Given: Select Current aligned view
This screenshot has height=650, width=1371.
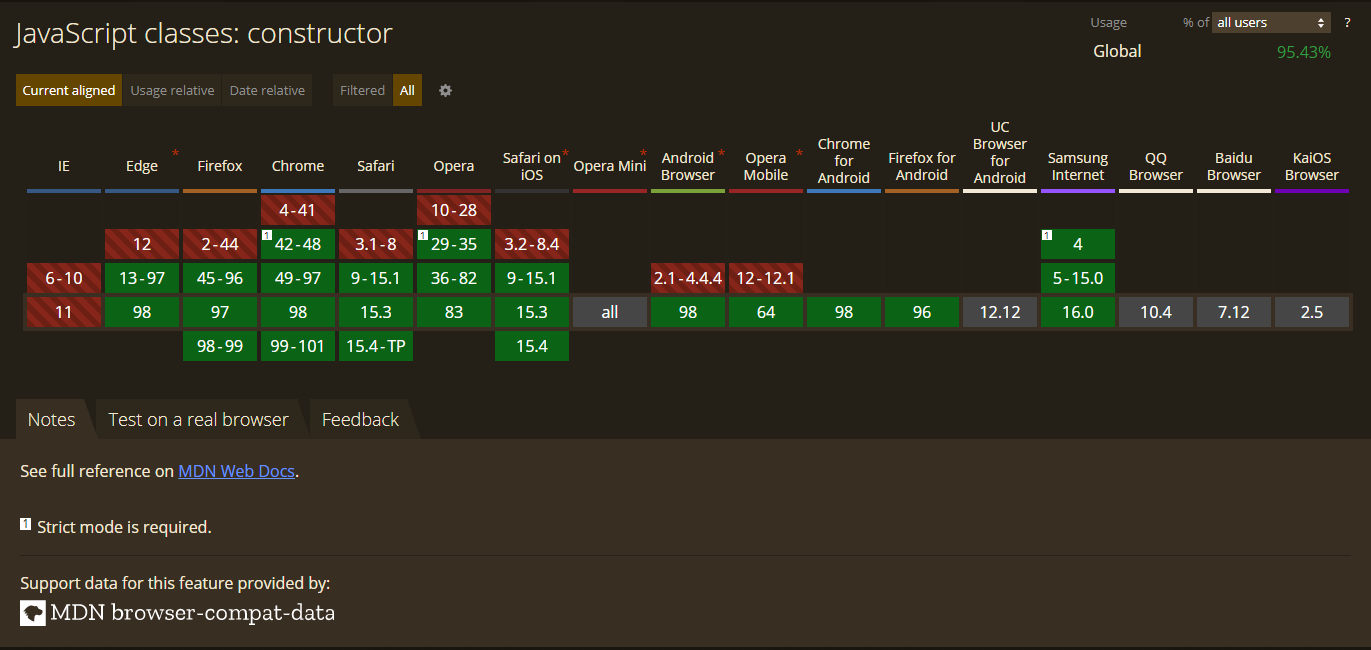Looking at the screenshot, I should click(x=69, y=90).
